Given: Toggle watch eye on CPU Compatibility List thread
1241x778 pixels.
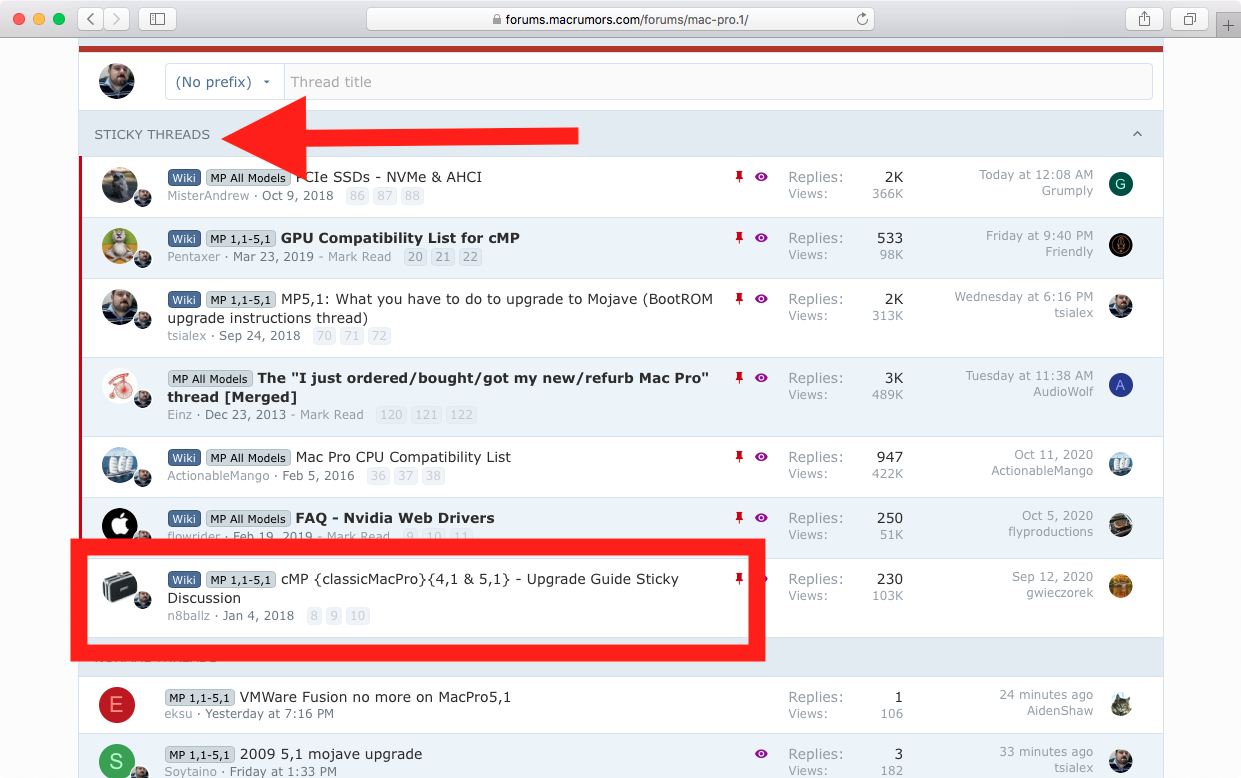Looking at the screenshot, I should click(x=761, y=457).
